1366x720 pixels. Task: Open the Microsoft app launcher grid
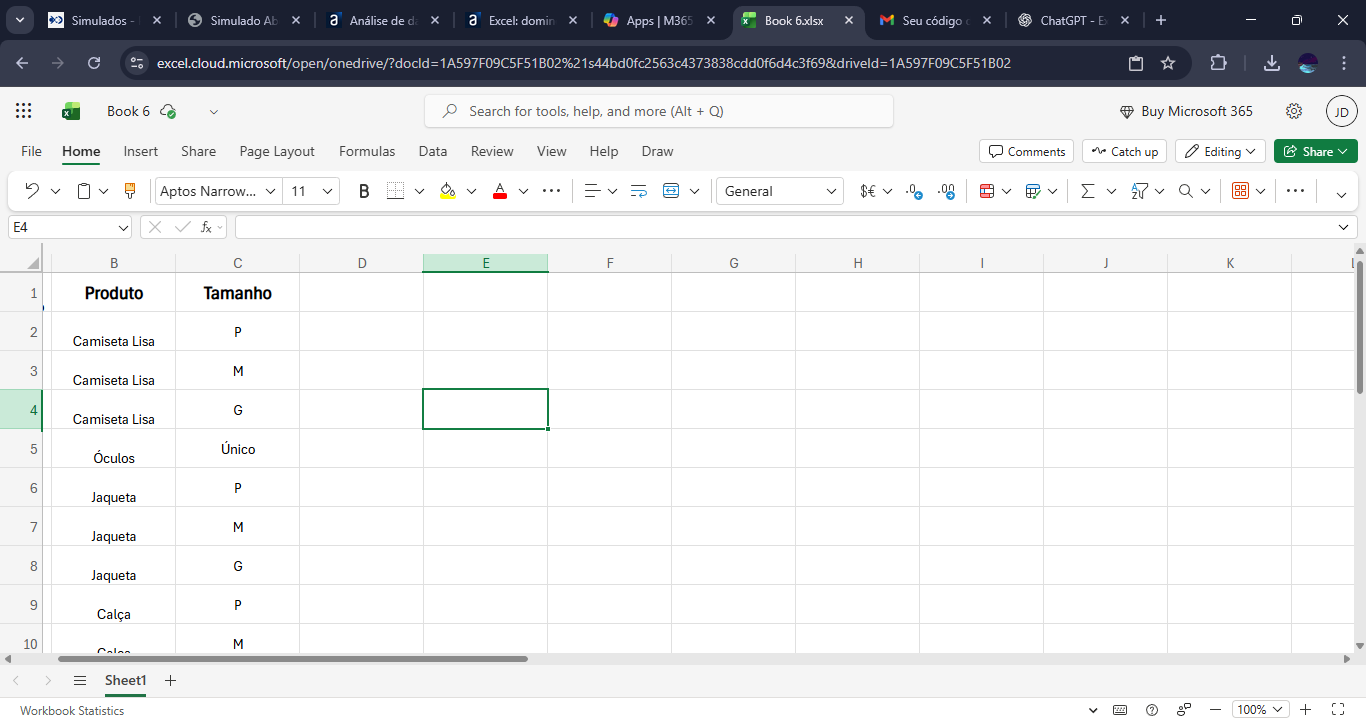(x=24, y=111)
